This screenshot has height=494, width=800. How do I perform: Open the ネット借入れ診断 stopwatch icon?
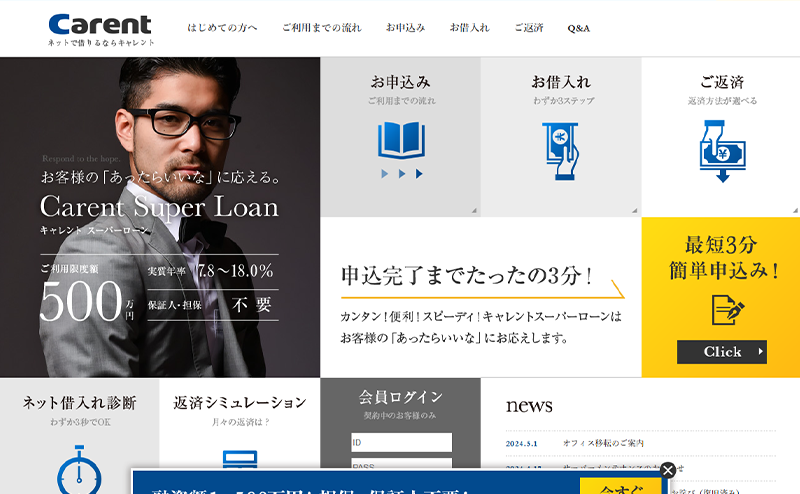79,470
